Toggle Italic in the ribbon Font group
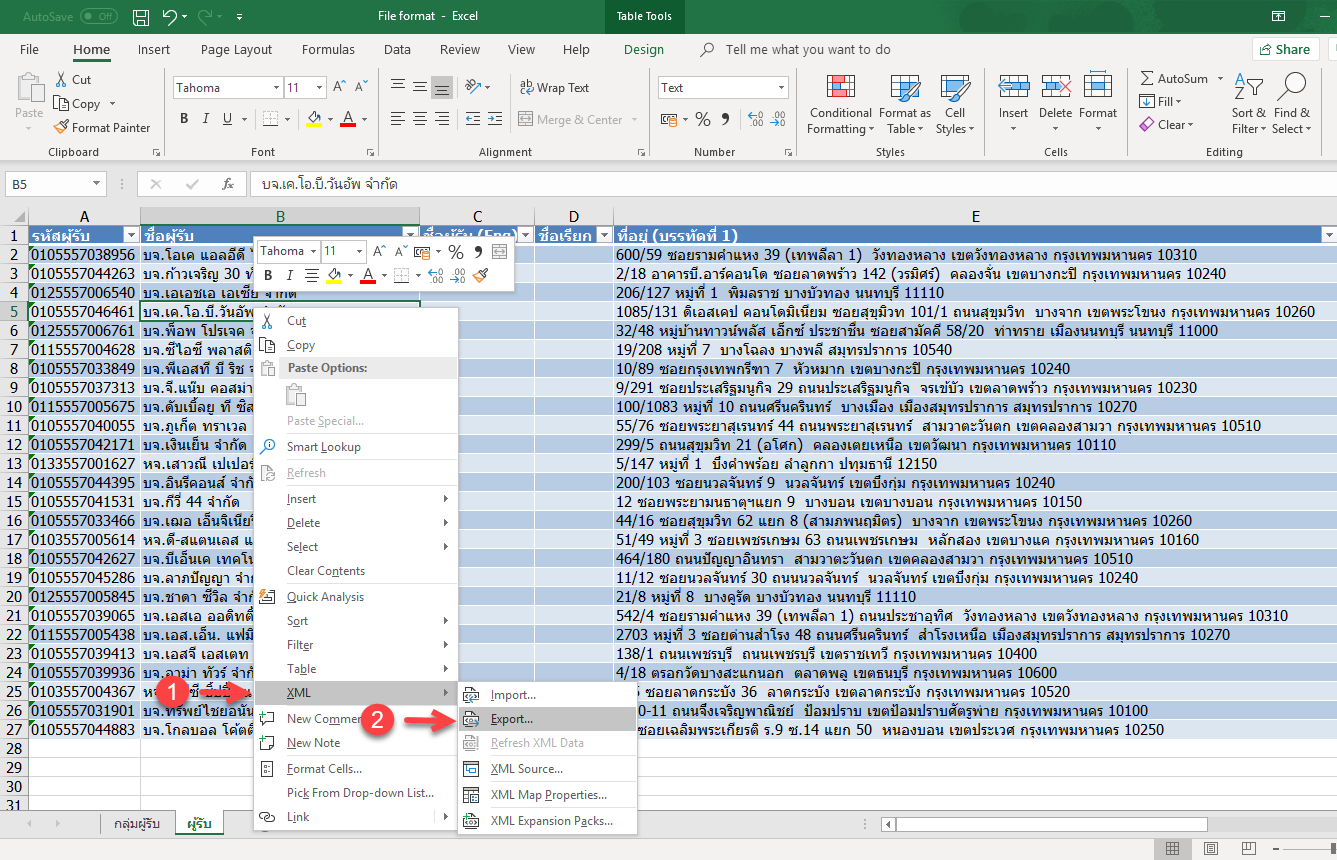 pyautogui.click(x=208, y=119)
